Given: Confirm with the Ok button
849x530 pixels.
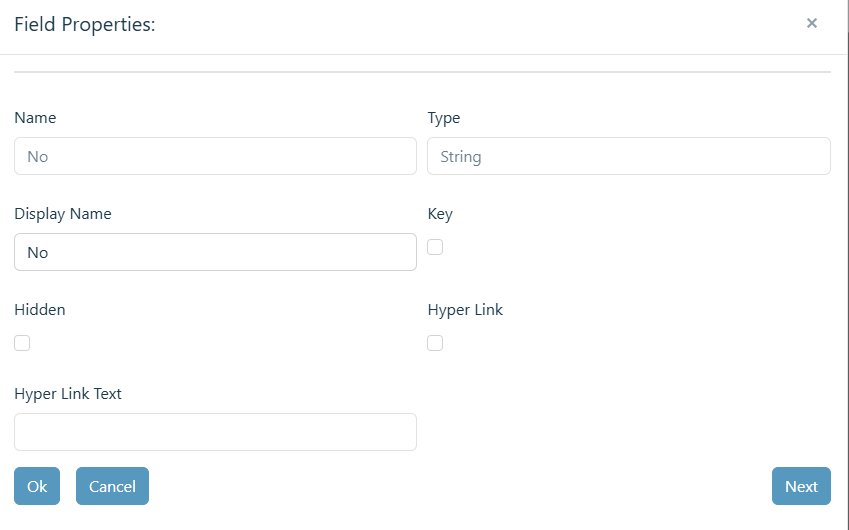Looking at the screenshot, I should click(37, 486).
